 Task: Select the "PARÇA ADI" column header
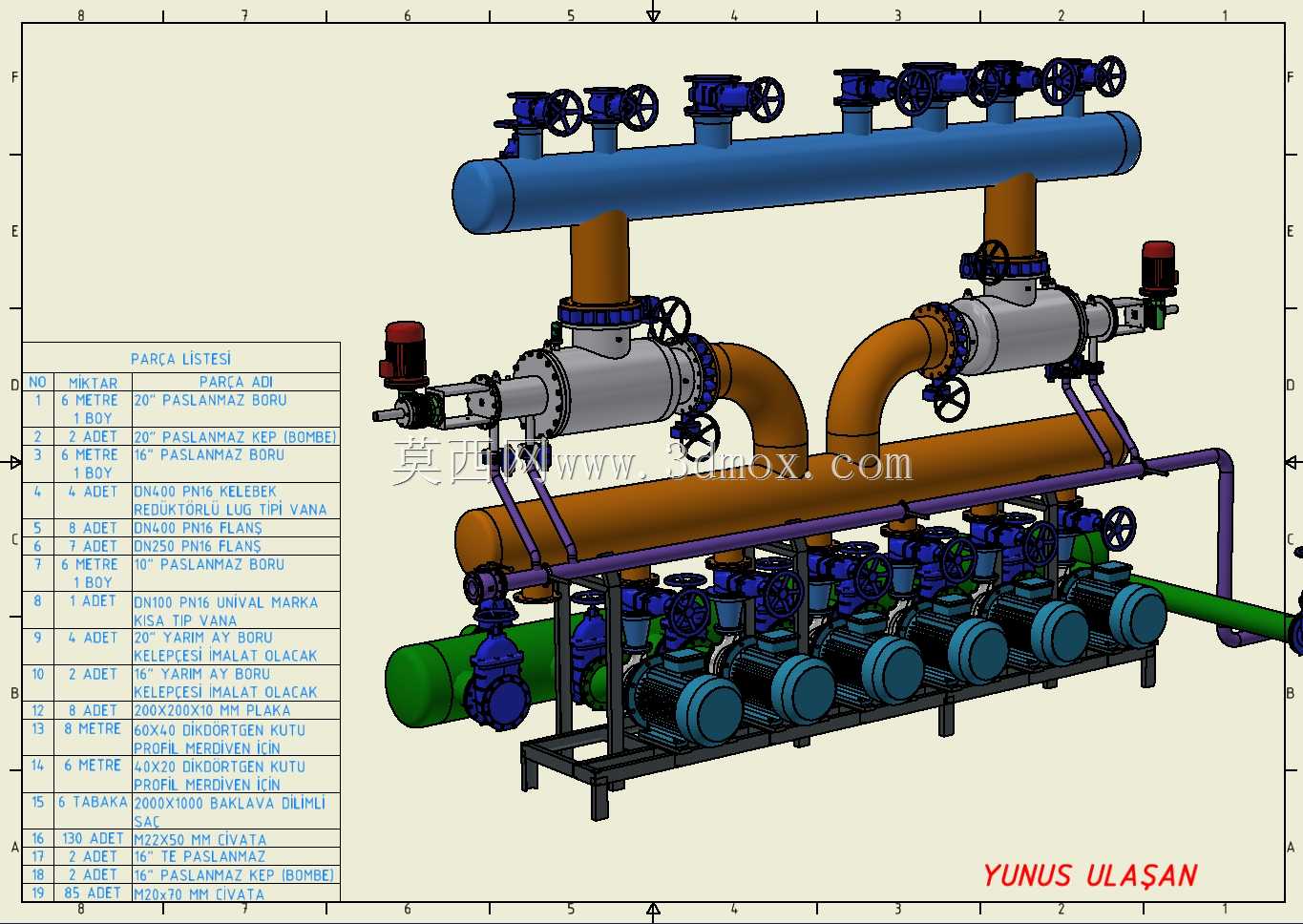tap(236, 382)
